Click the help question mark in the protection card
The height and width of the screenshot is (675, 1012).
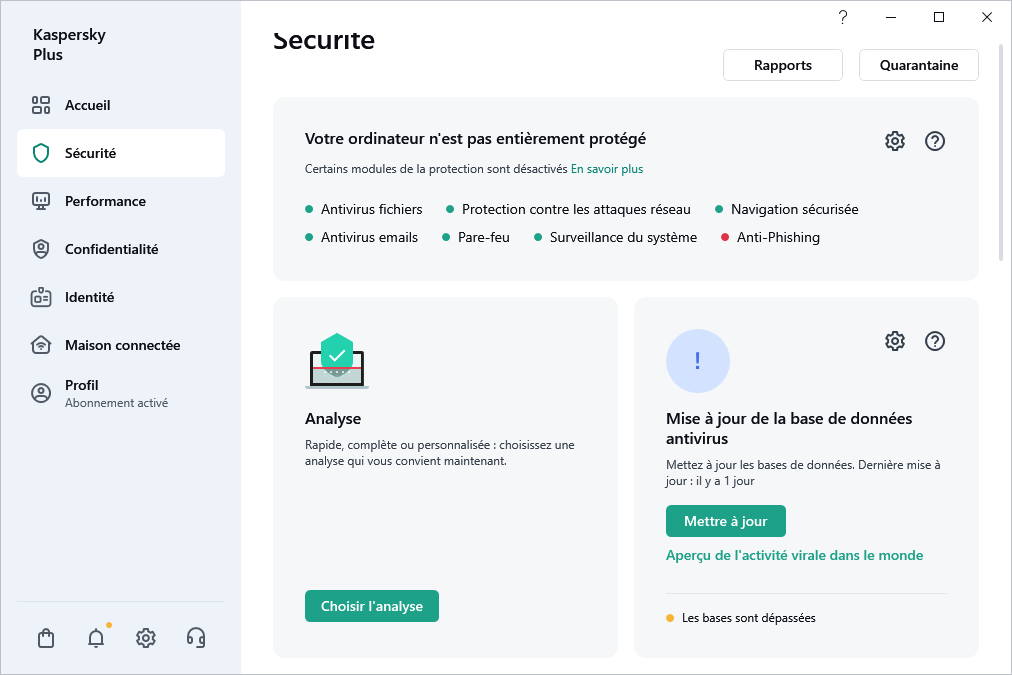coord(935,141)
